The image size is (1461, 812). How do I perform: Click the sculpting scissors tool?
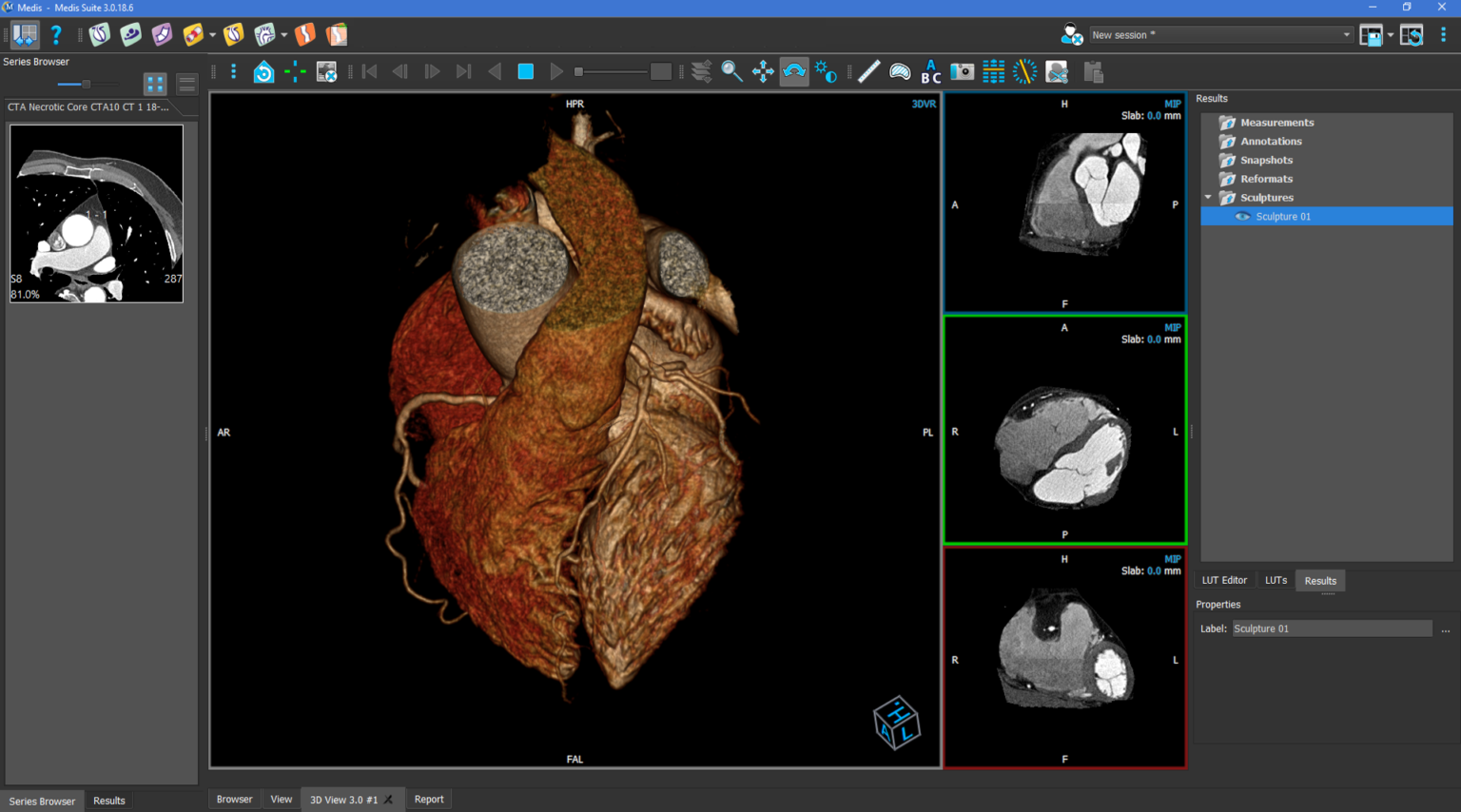point(1056,71)
